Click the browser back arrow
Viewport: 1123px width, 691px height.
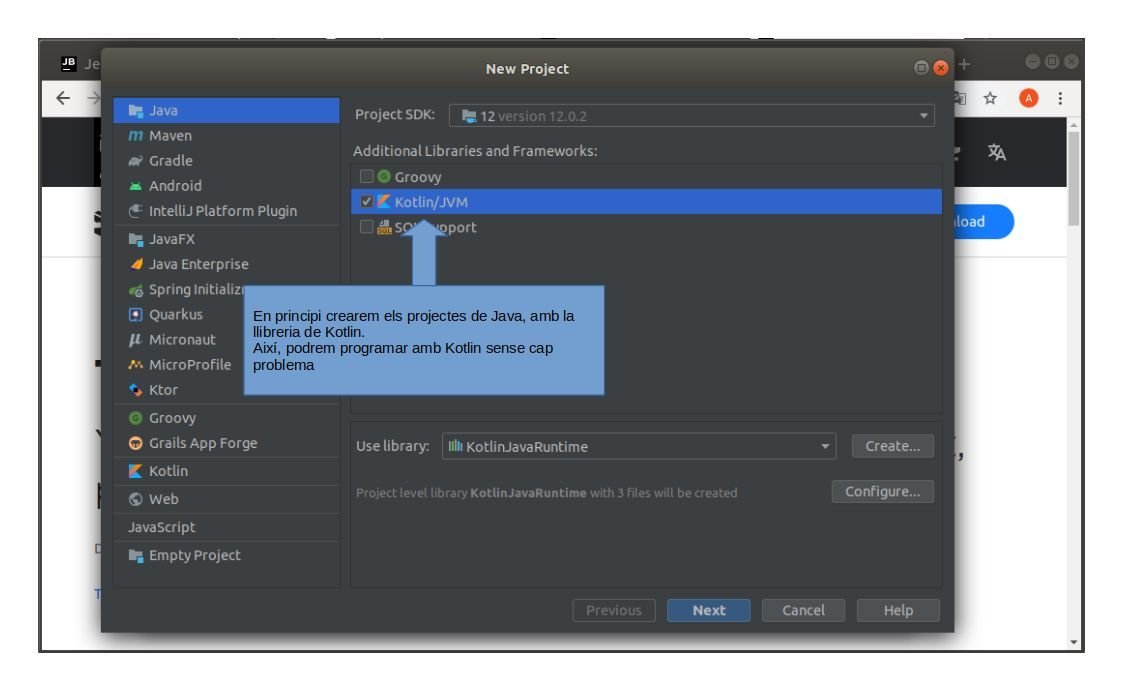pos(63,98)
